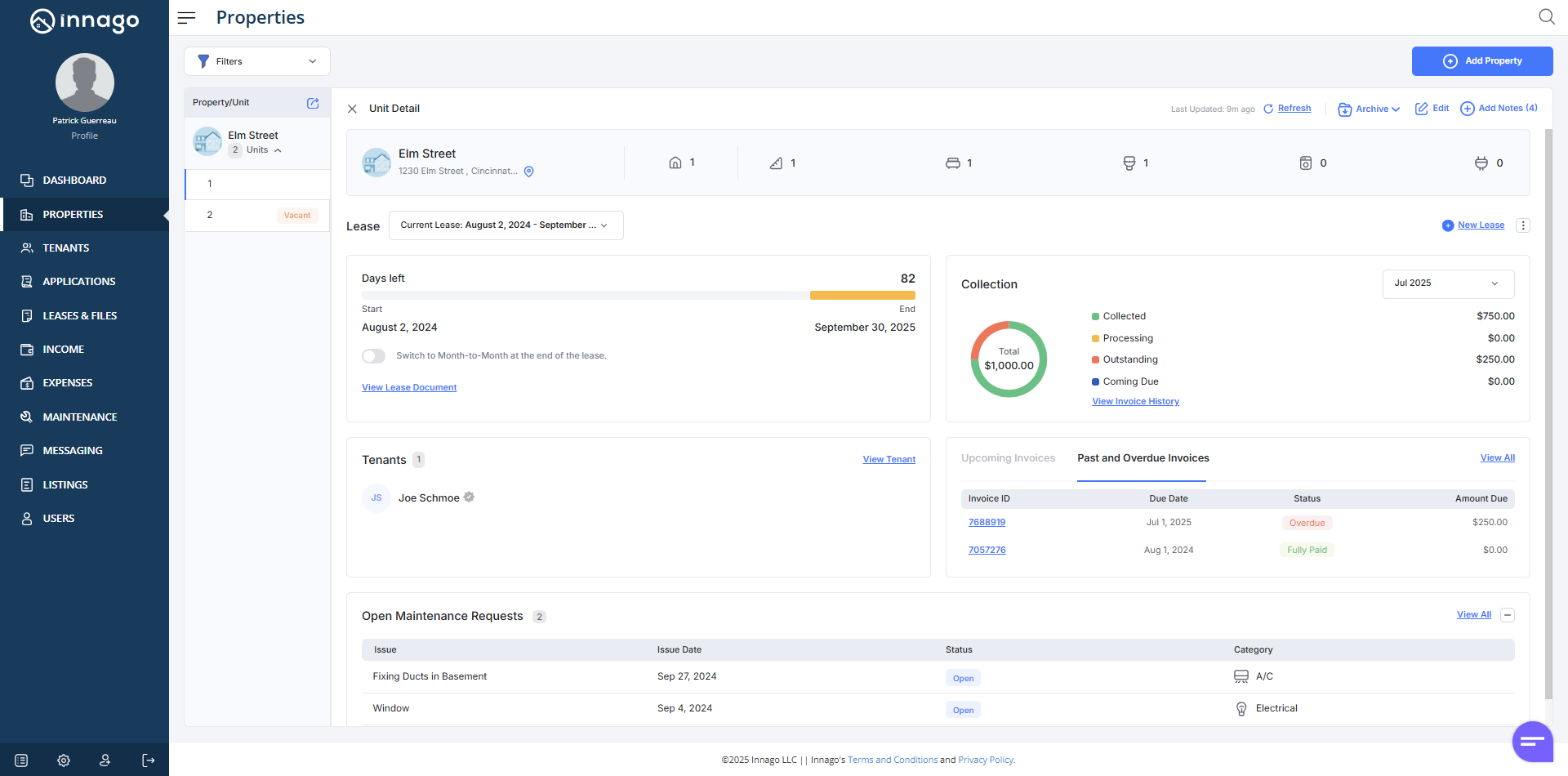Open the lease three-dot options menu
This screenshot has width=1568, height=776.
coord(1522,225)
